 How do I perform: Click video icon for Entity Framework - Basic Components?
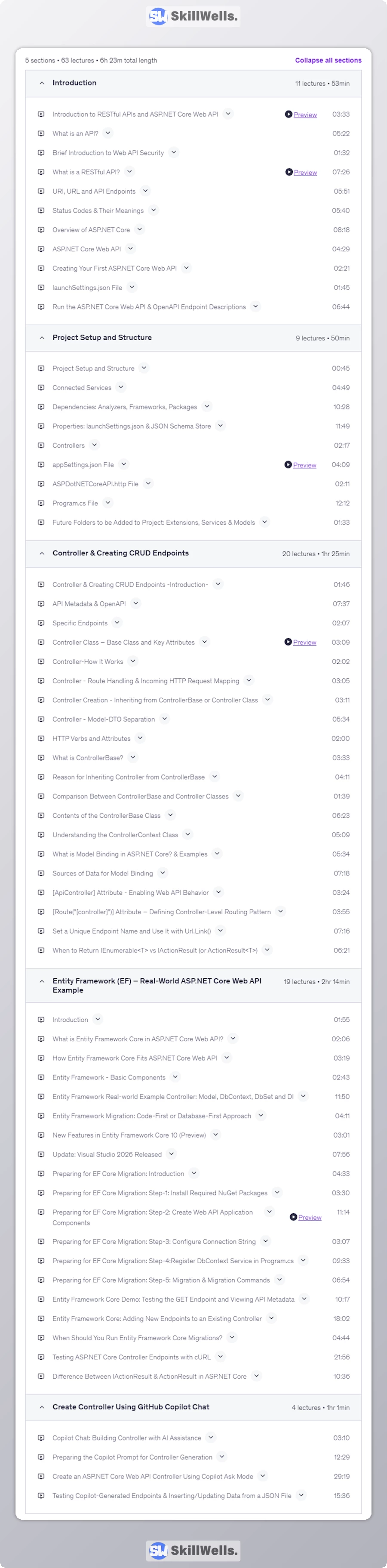tap(41, 1077)
